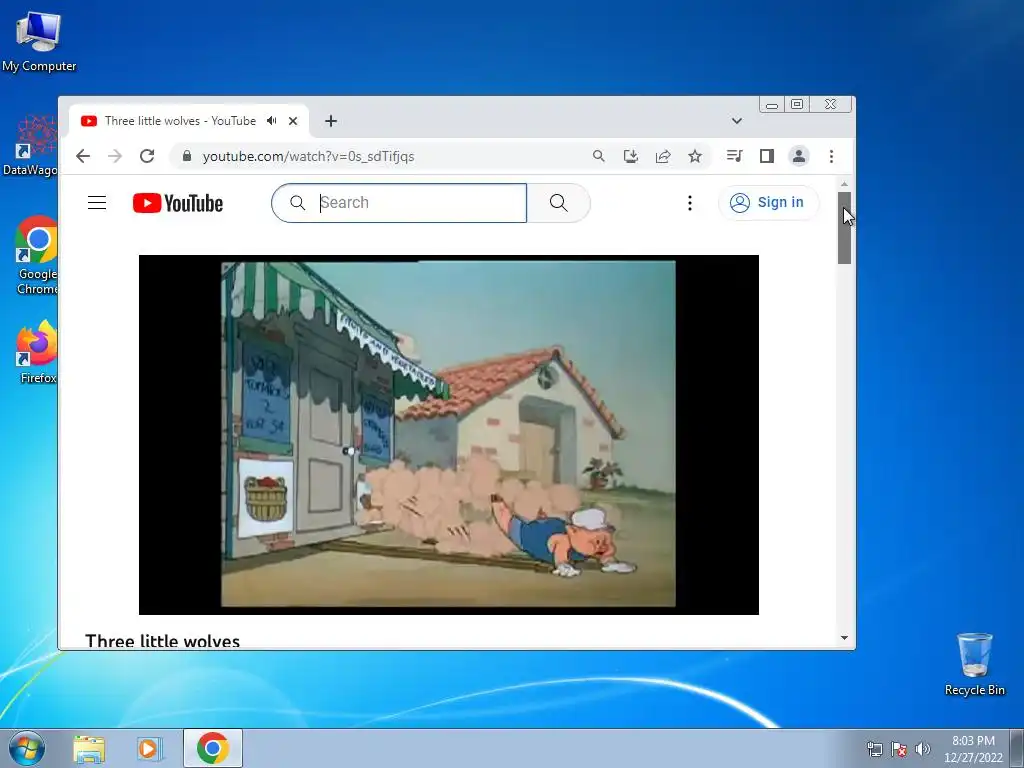Click the video title Three little wolves
This screenshot has height=768, width=1024.
[x=163, y=641]
